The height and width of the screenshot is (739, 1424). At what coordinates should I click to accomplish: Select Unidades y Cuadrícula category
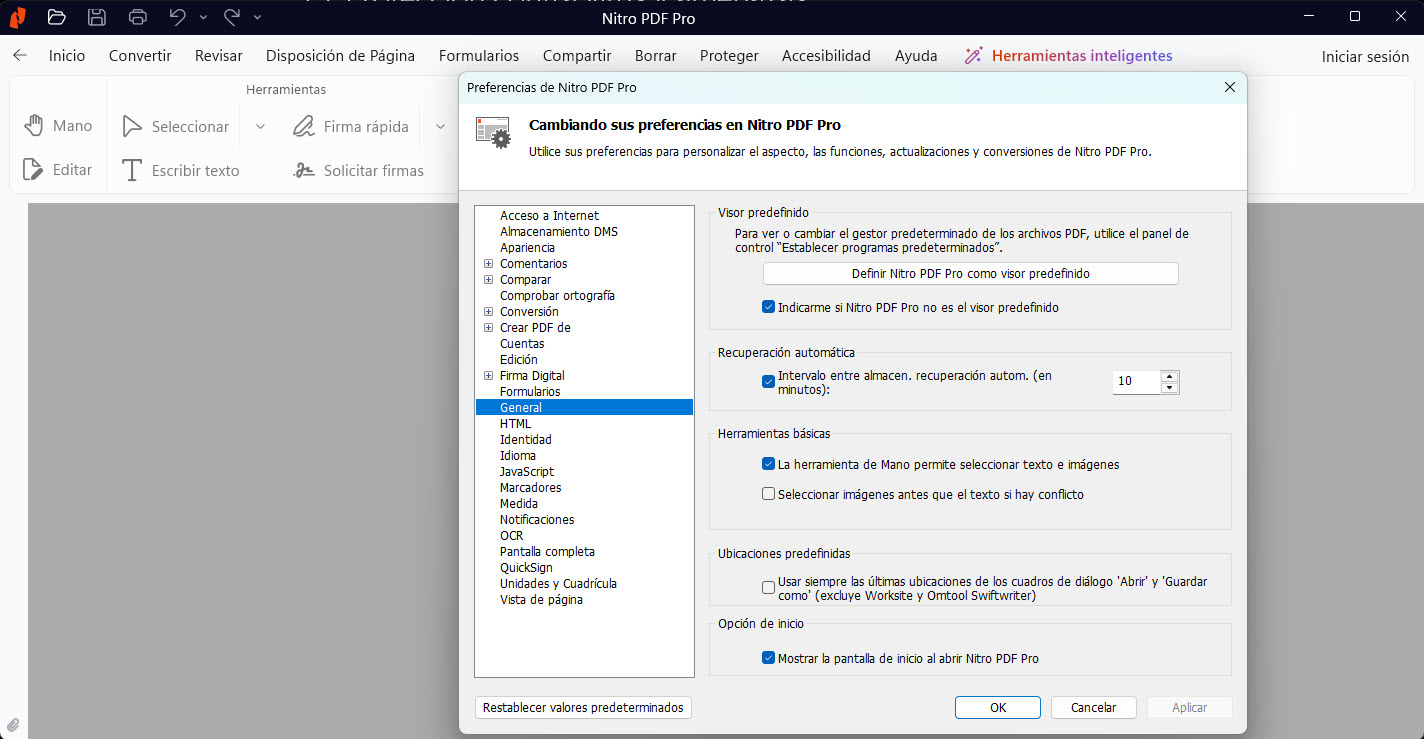click(558, 584)
